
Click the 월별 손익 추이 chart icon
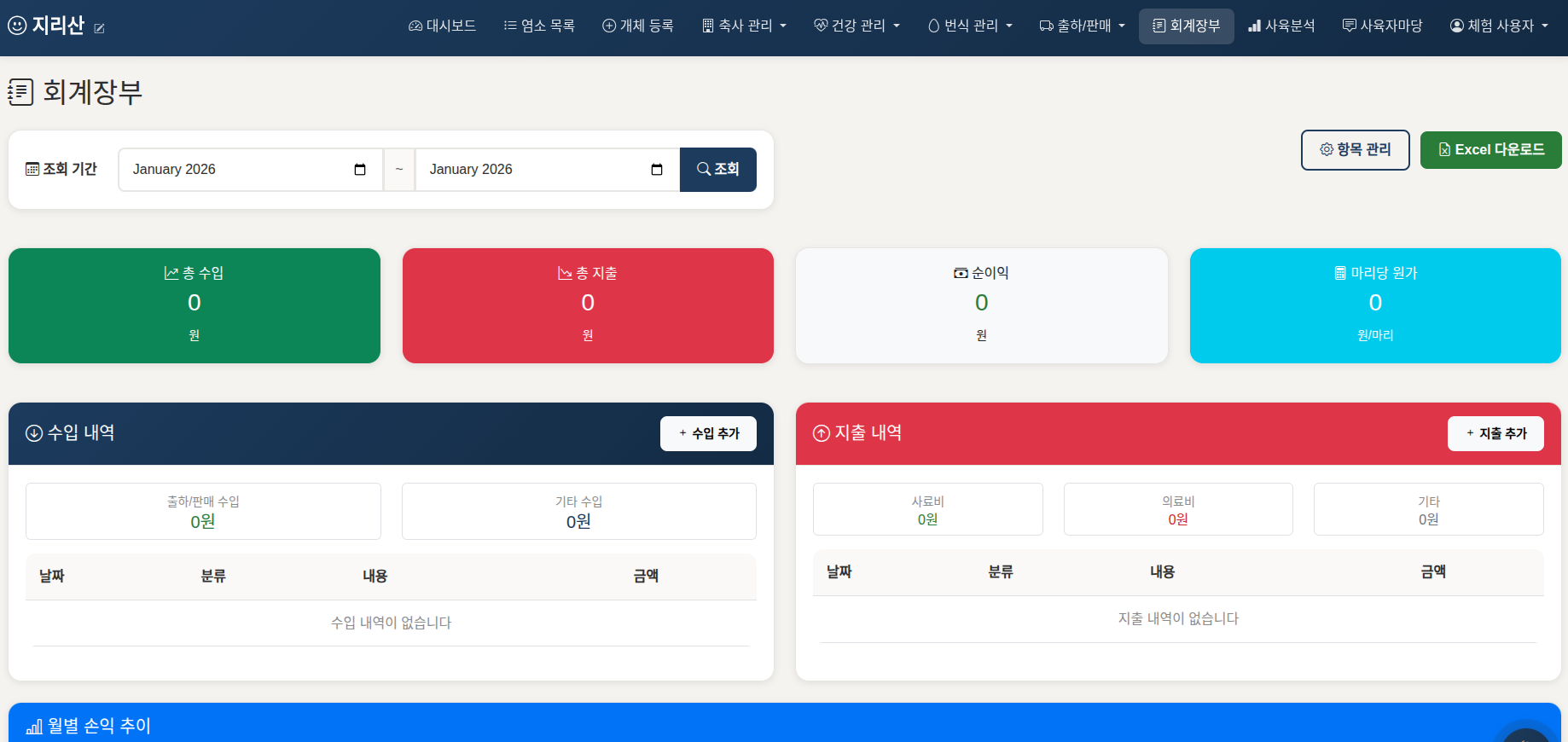tap(34, 727)
